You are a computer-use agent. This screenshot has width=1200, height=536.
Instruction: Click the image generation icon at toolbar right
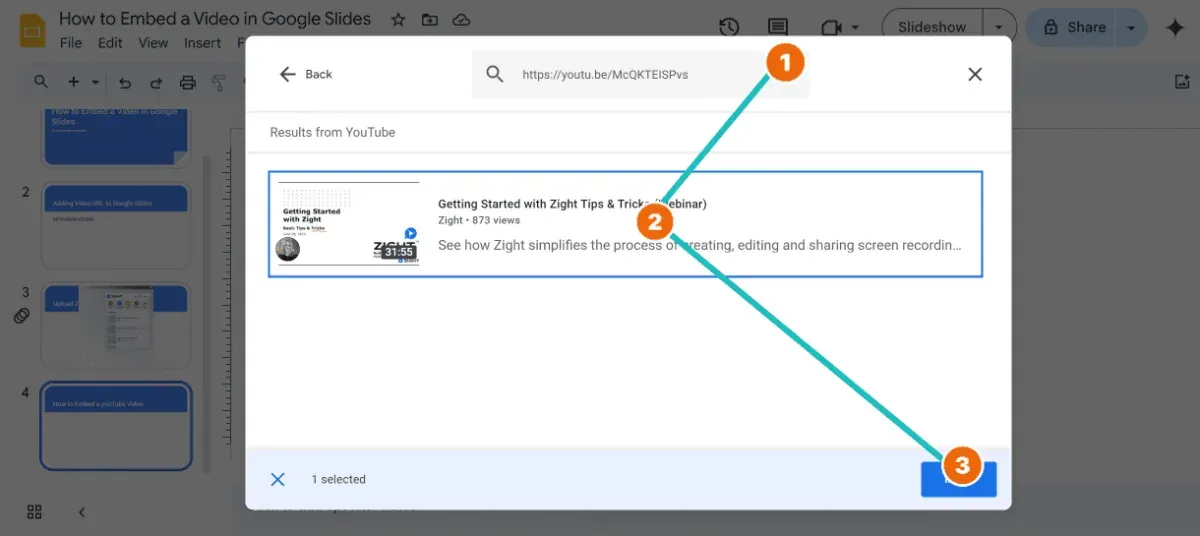1181,82
